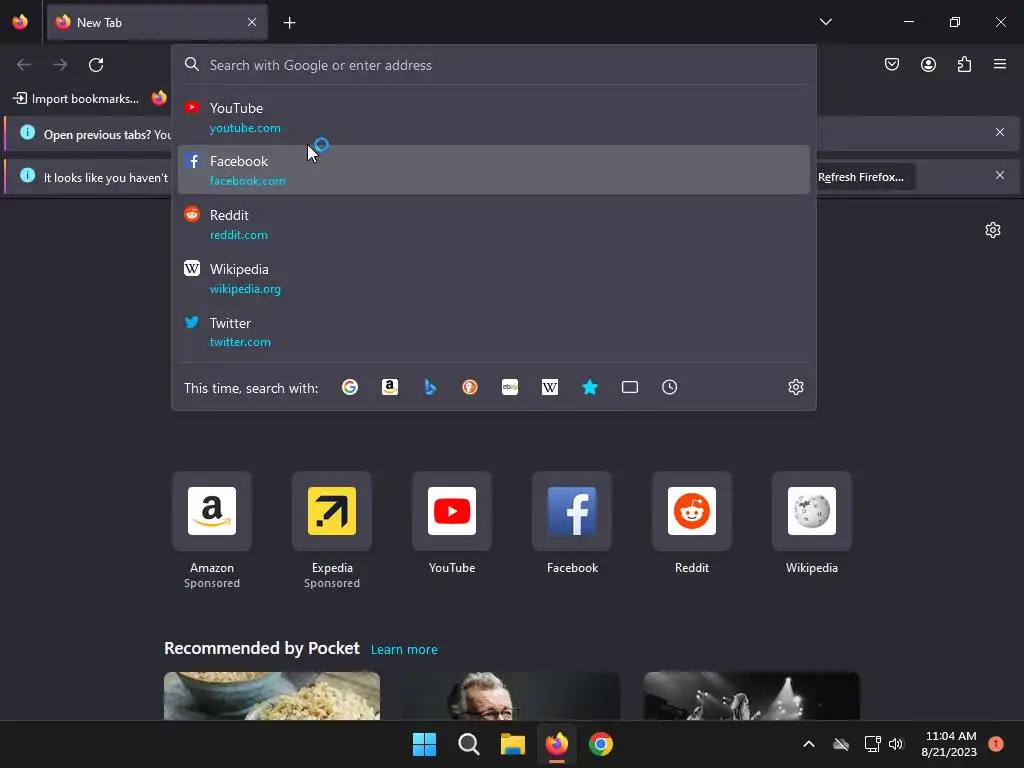
Task: Open the Pocket story showing elderly man
Action: 511,696
